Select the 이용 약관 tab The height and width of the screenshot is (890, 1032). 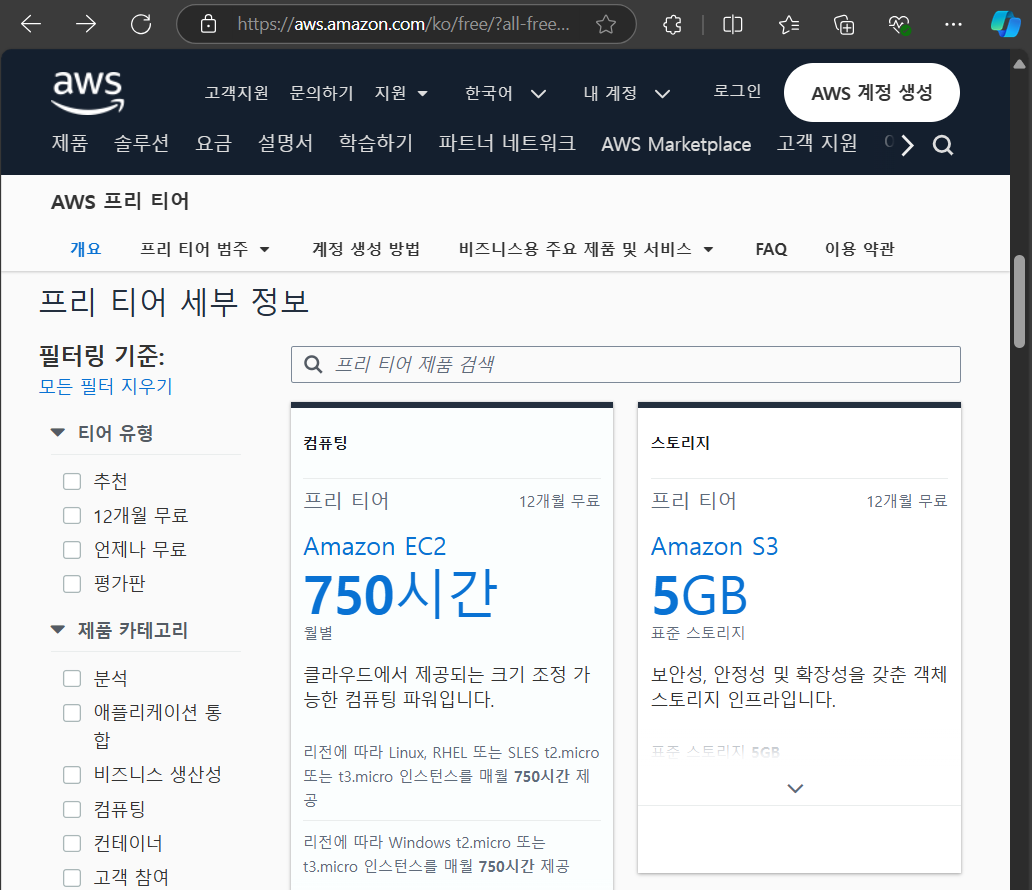[860, 249]
